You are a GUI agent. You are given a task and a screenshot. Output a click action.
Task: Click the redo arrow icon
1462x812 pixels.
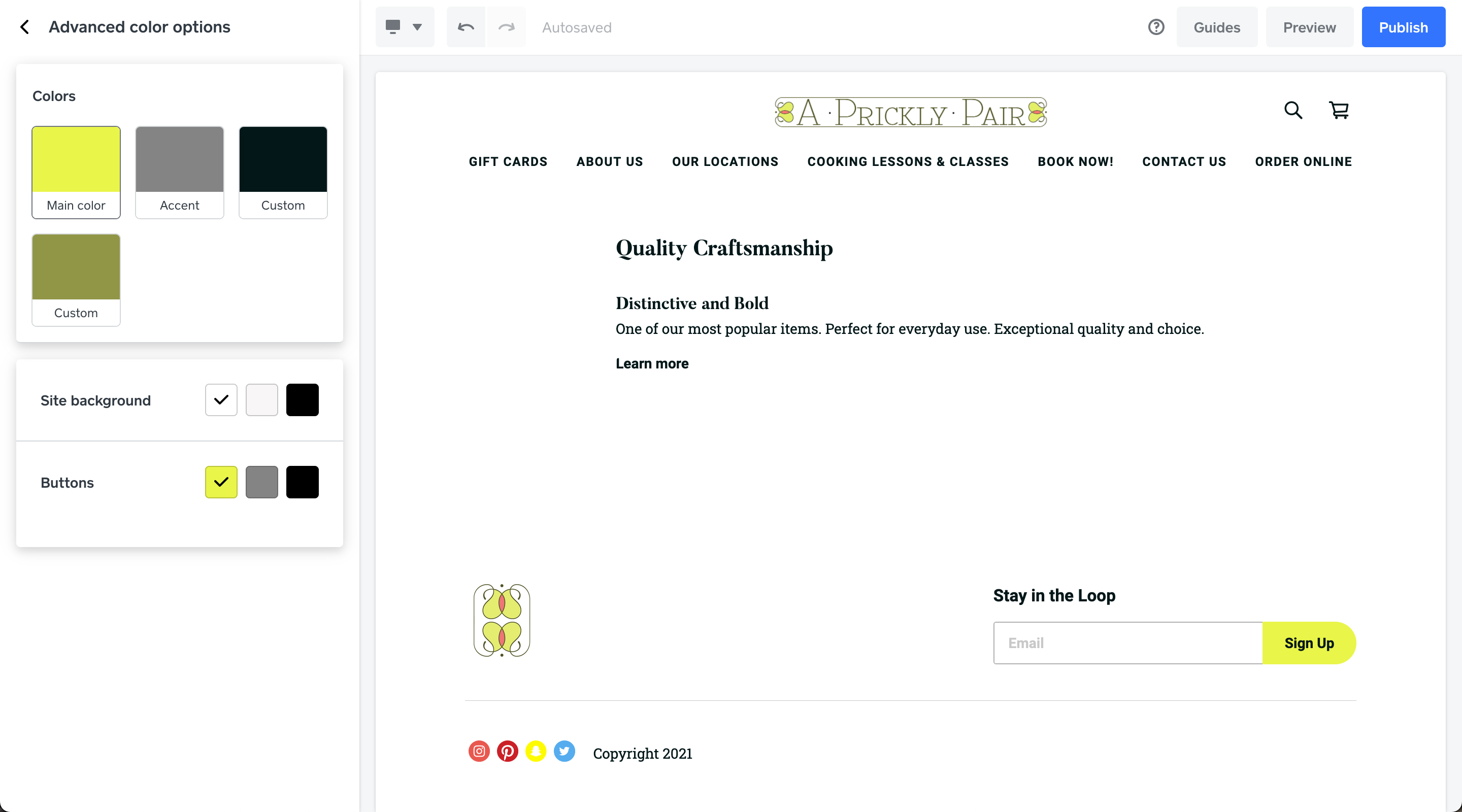(506, 27)
